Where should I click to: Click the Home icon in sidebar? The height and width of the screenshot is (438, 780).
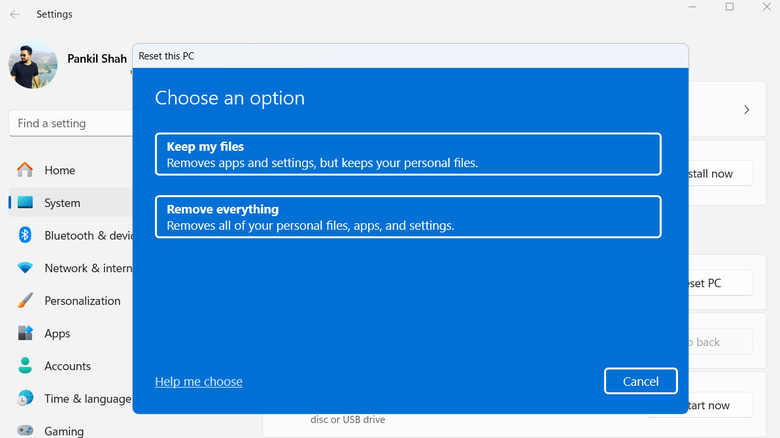point(25,170)
